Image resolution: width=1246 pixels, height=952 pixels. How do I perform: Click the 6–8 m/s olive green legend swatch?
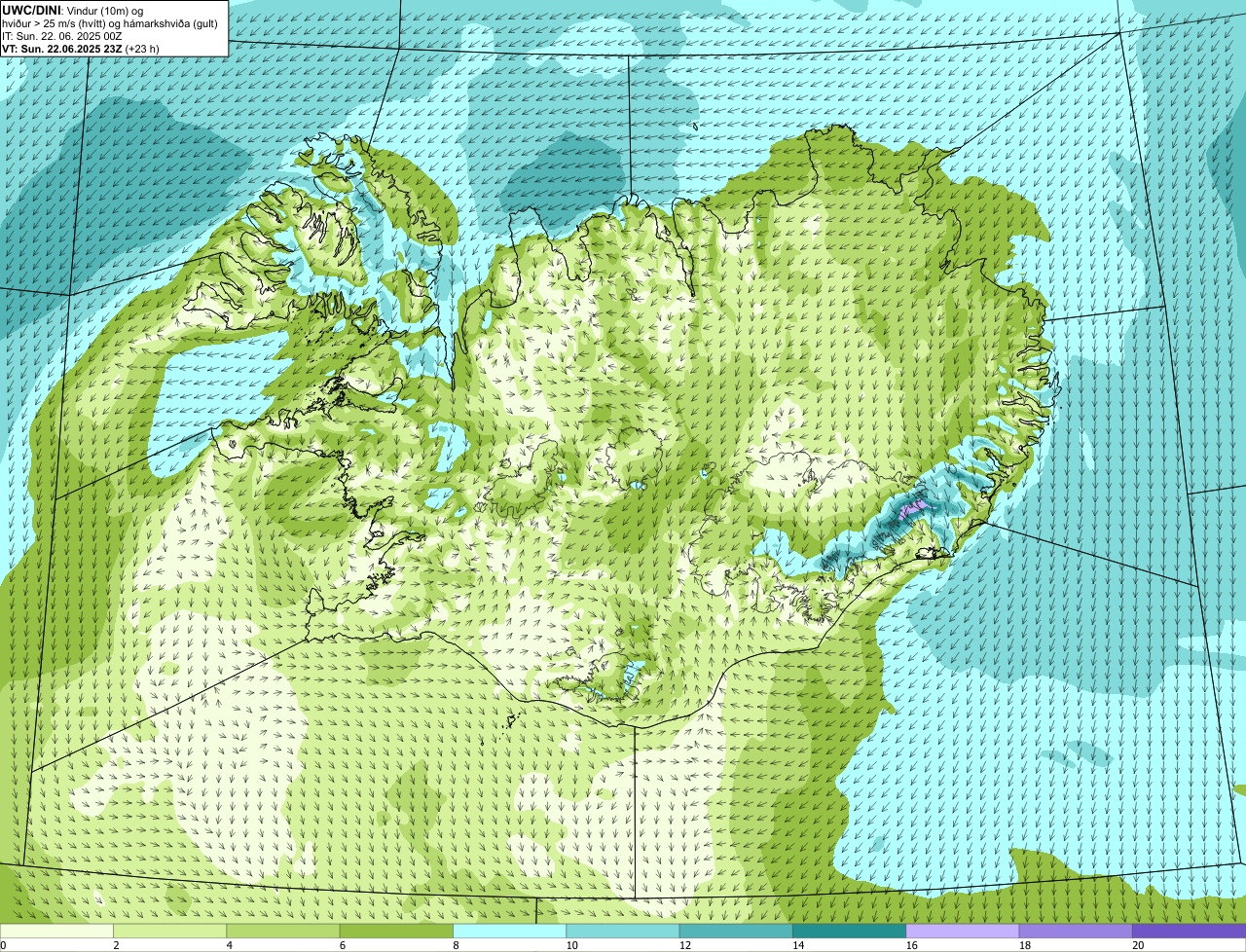pyautogui.click(x=396, y=931)
